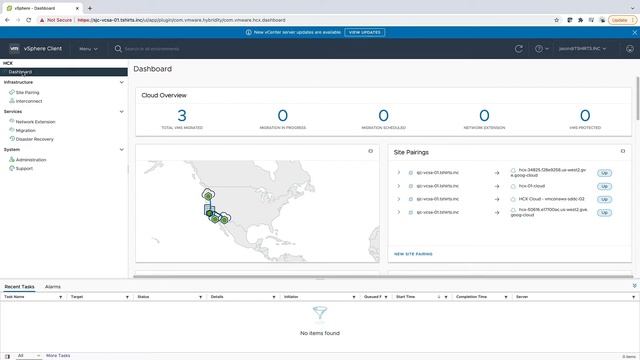Maximize the Site Pairings panel

click(x=623, y=151)
